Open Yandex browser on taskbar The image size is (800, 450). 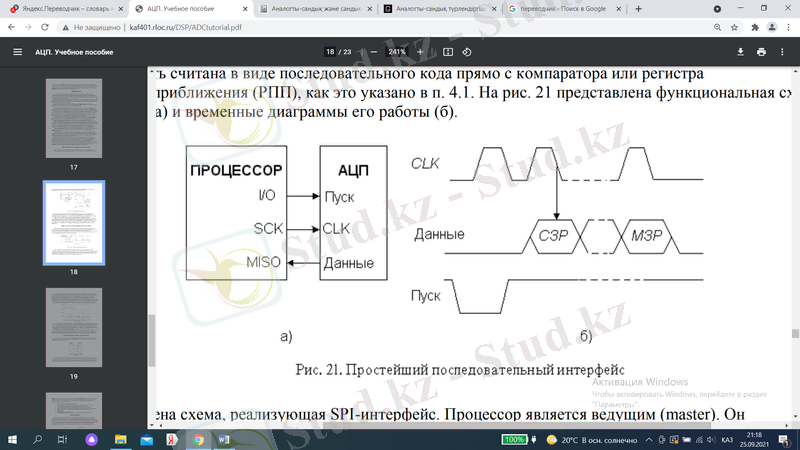(172, 439)
